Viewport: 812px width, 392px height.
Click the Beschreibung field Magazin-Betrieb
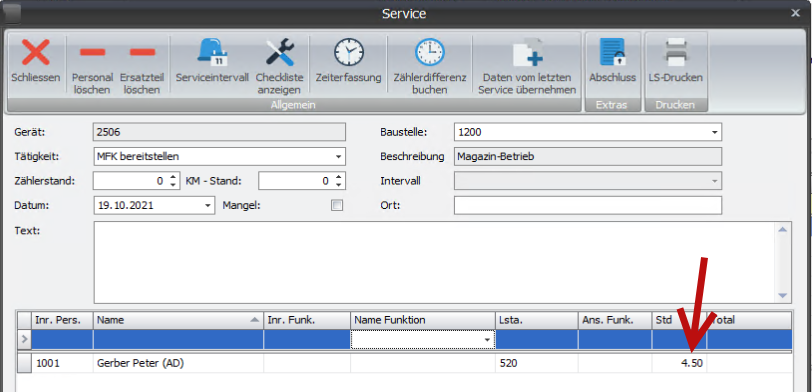(588, 156)
